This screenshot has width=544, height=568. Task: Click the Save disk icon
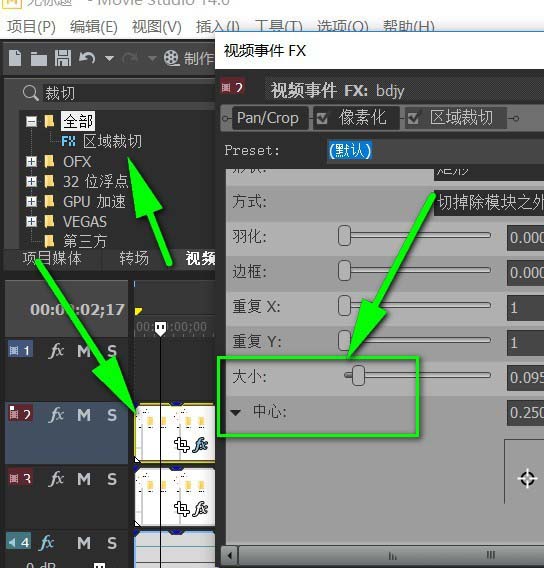[63, 58]
